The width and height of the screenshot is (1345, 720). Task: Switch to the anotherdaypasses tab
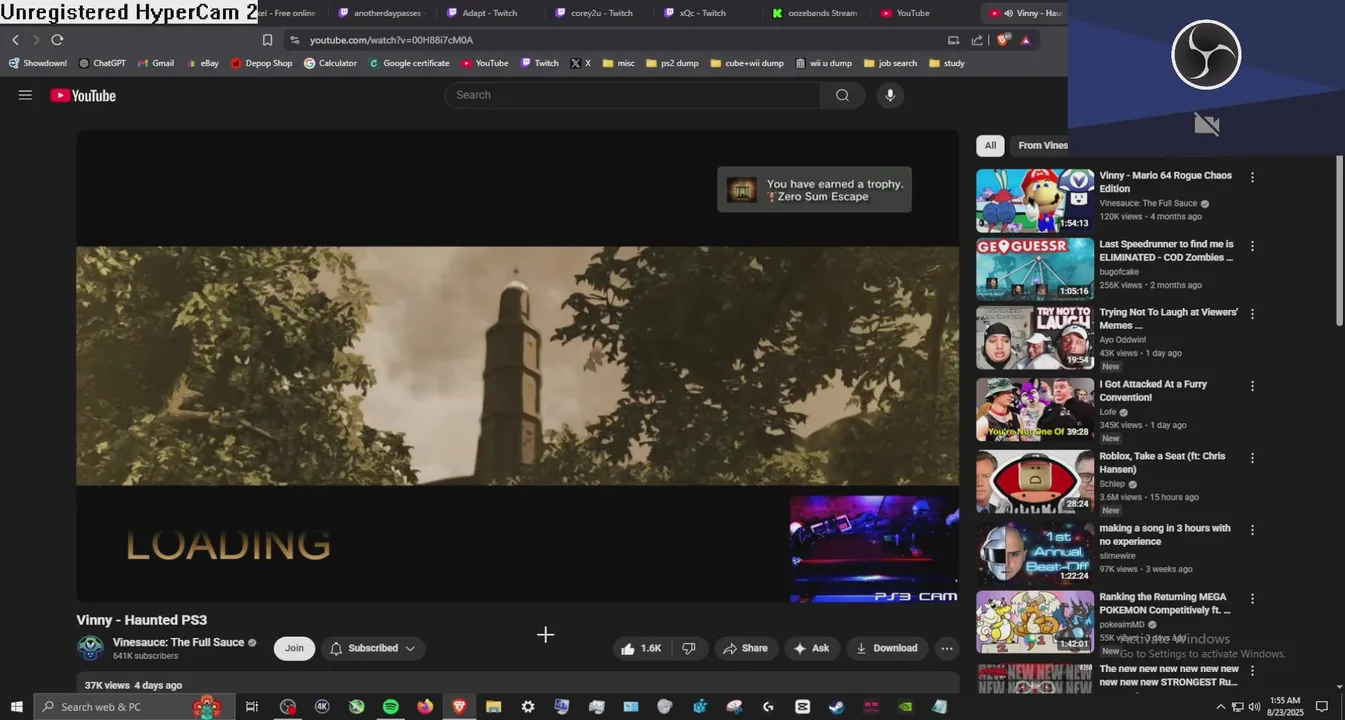coord(381,13)
